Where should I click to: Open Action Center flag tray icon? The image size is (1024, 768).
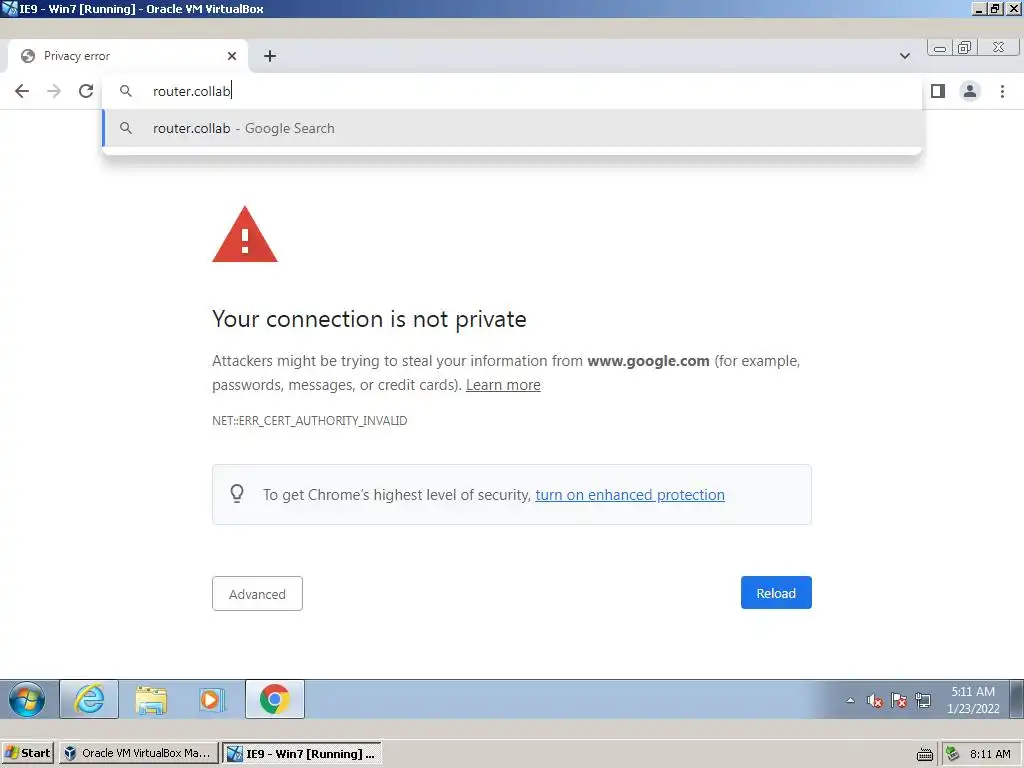pyautogui.click(x=899, y=701)
